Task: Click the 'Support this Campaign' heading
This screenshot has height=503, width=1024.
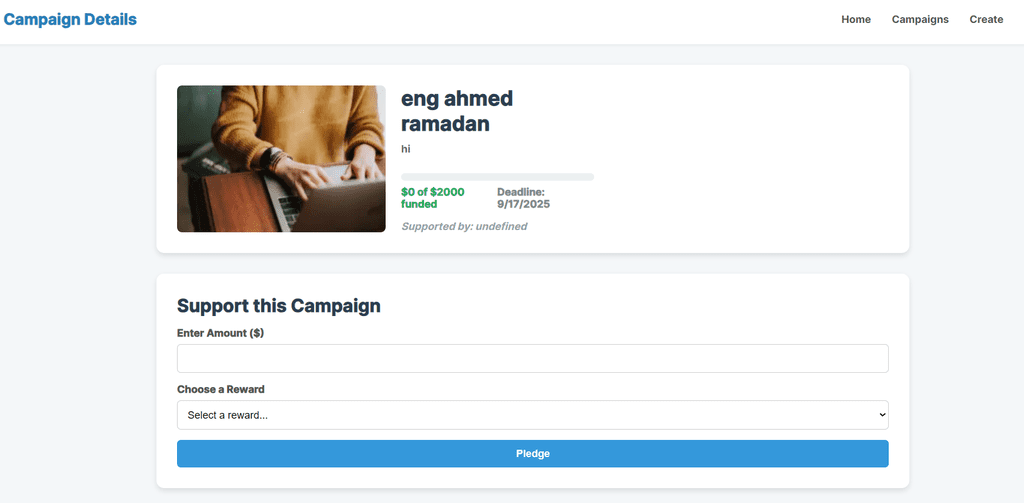Action: [x=279, y=305]
